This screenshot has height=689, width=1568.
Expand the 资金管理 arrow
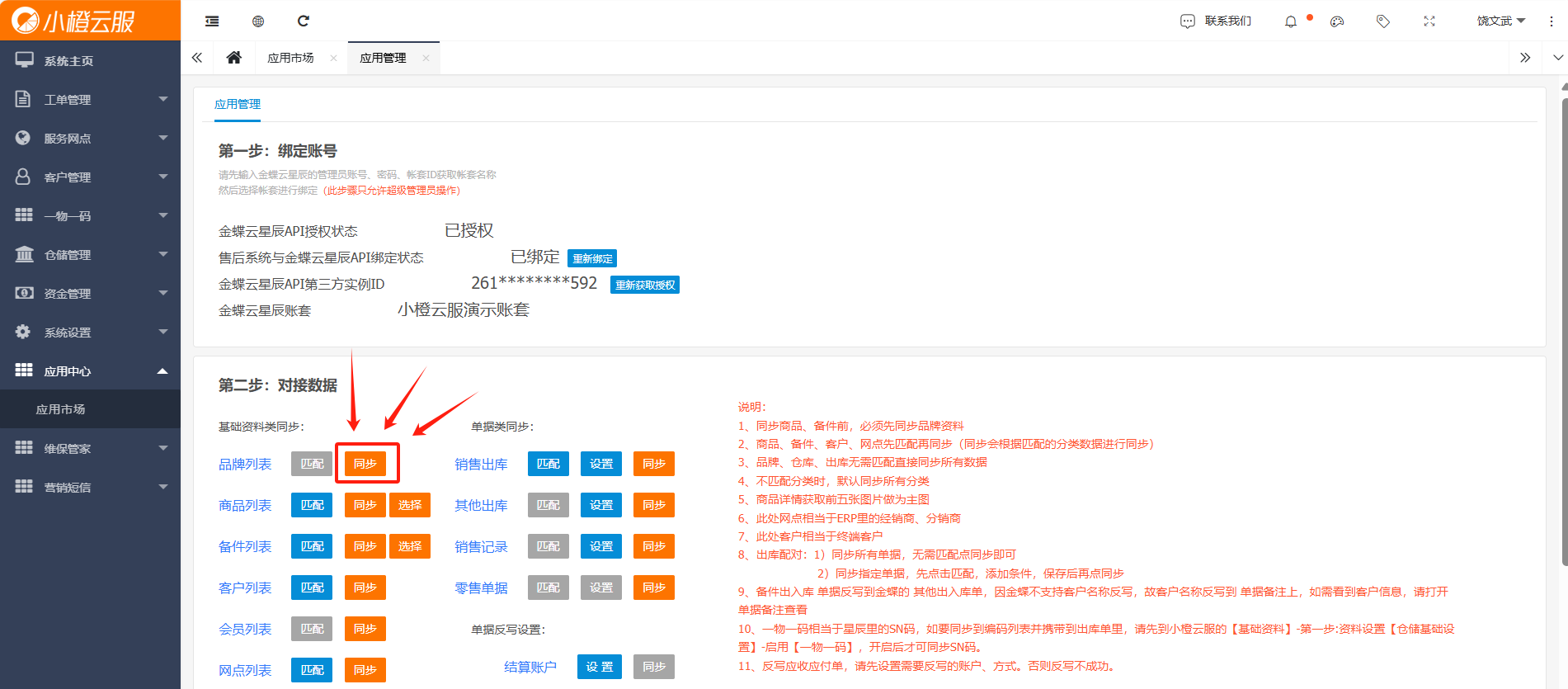coord(162,293)
